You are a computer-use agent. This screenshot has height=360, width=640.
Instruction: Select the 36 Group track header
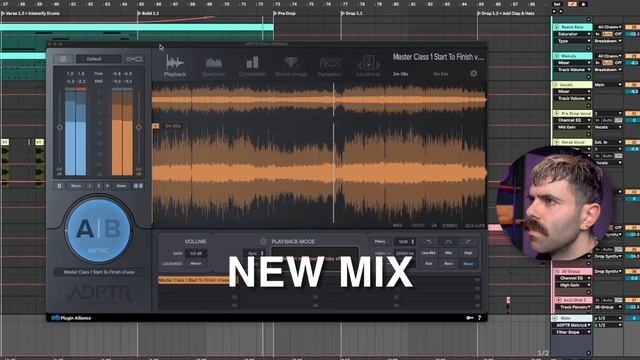click(x=572, y=271)
